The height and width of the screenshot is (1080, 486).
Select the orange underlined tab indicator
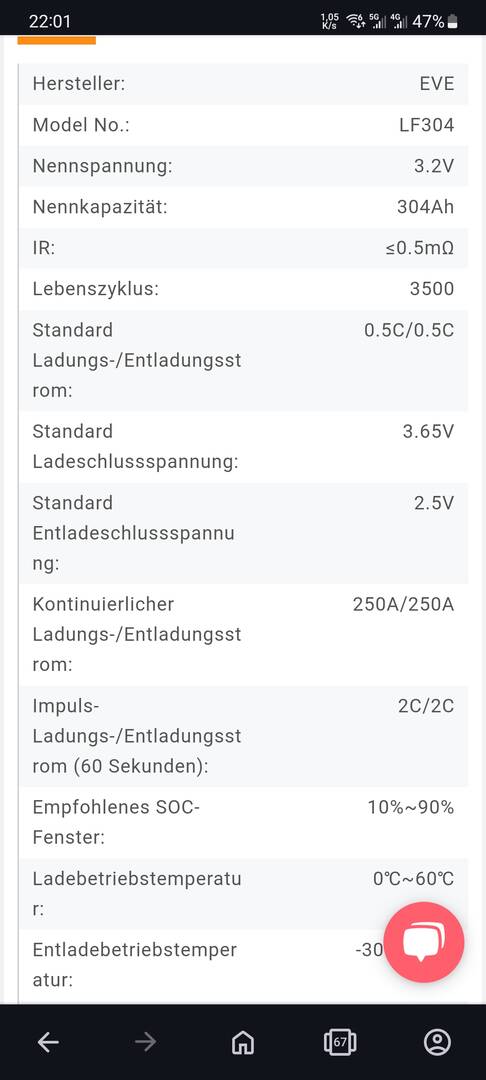56,41
